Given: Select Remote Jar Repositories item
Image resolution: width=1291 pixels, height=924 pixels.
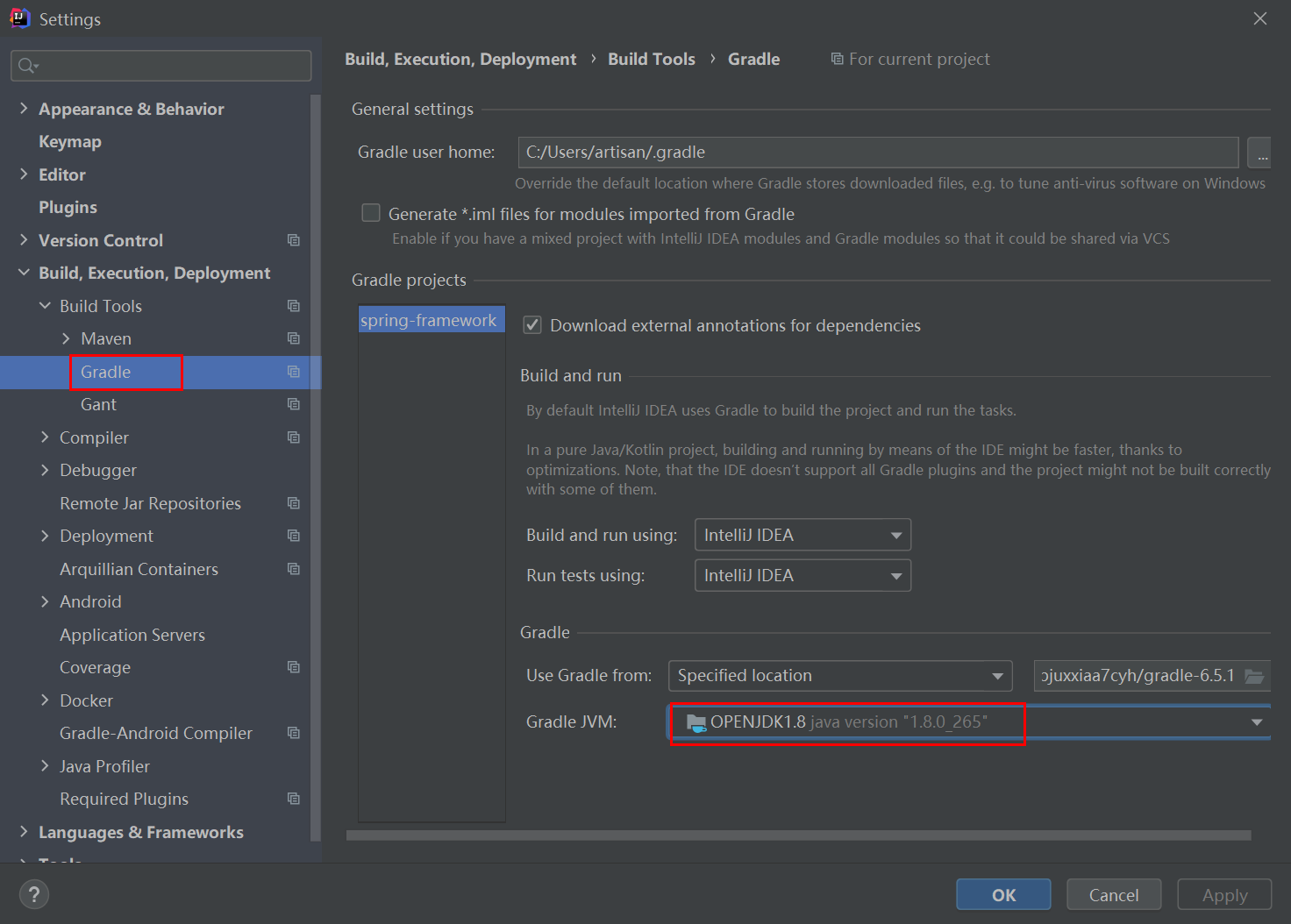Looking at the screenshot, I should click(x=150, y=503).
